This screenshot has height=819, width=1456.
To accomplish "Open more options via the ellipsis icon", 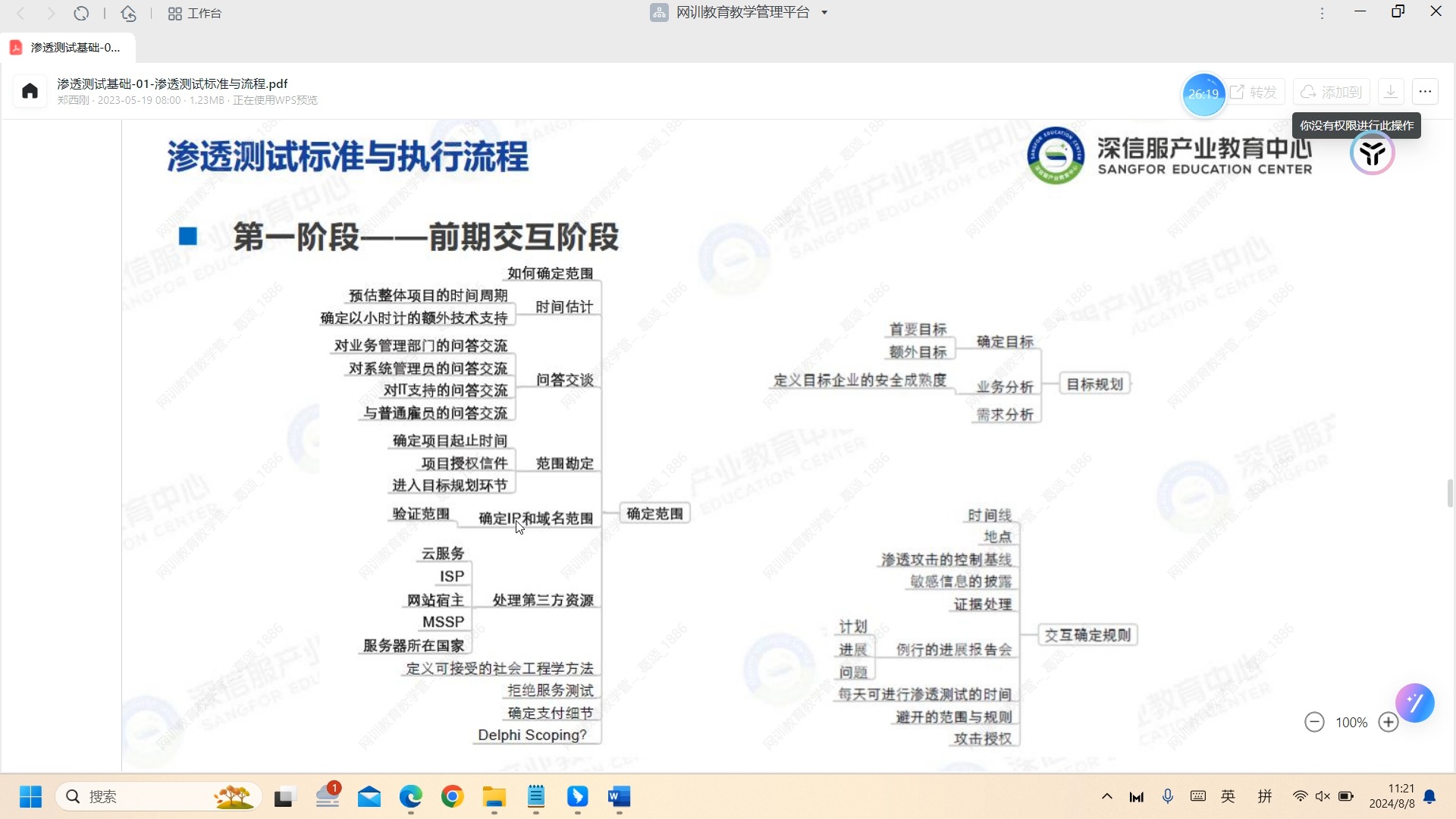I will (1425, 91).
